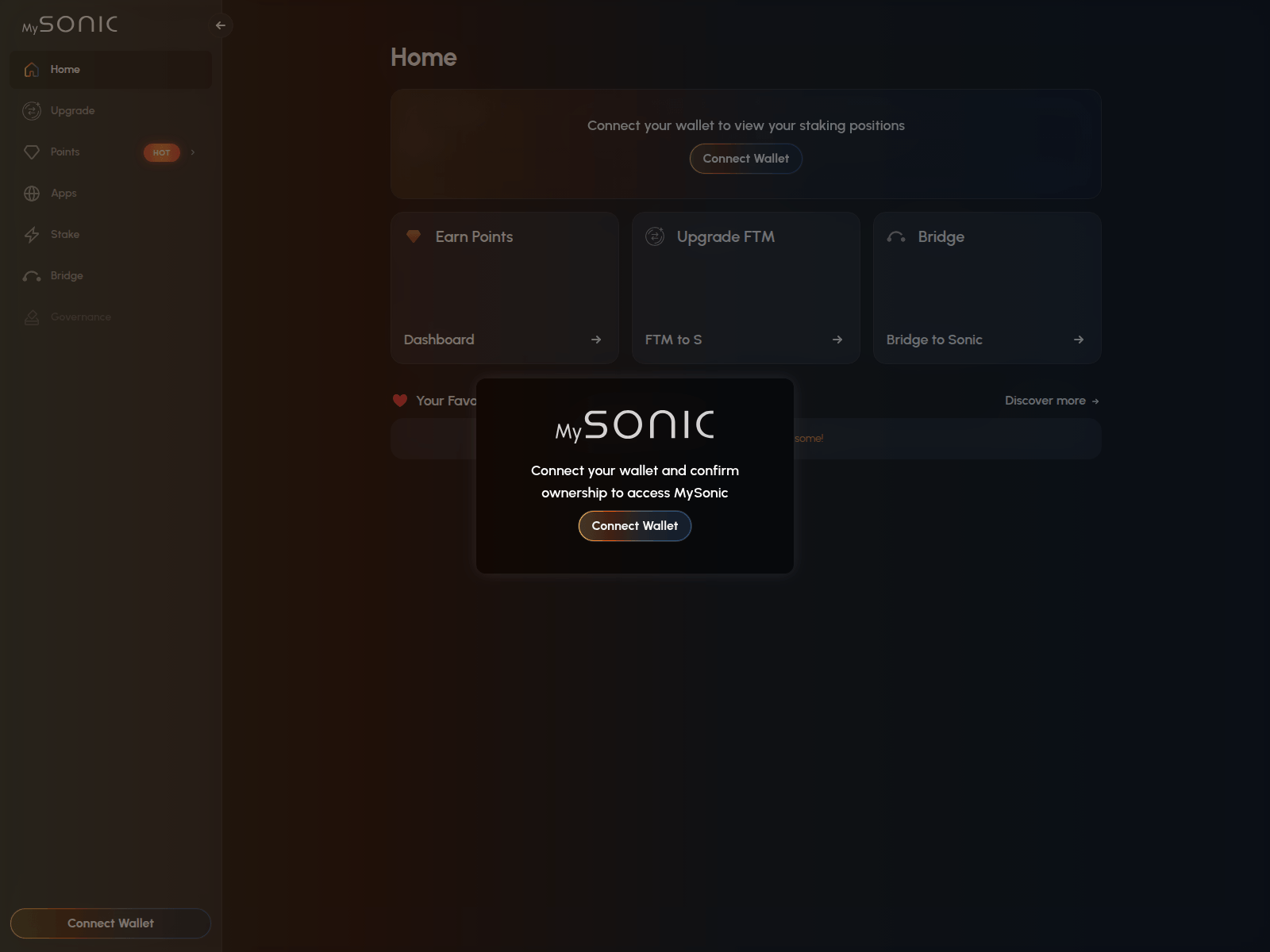
Task: Click the Upgrade FTM circular icon
Action: click(x=655, y=236)
